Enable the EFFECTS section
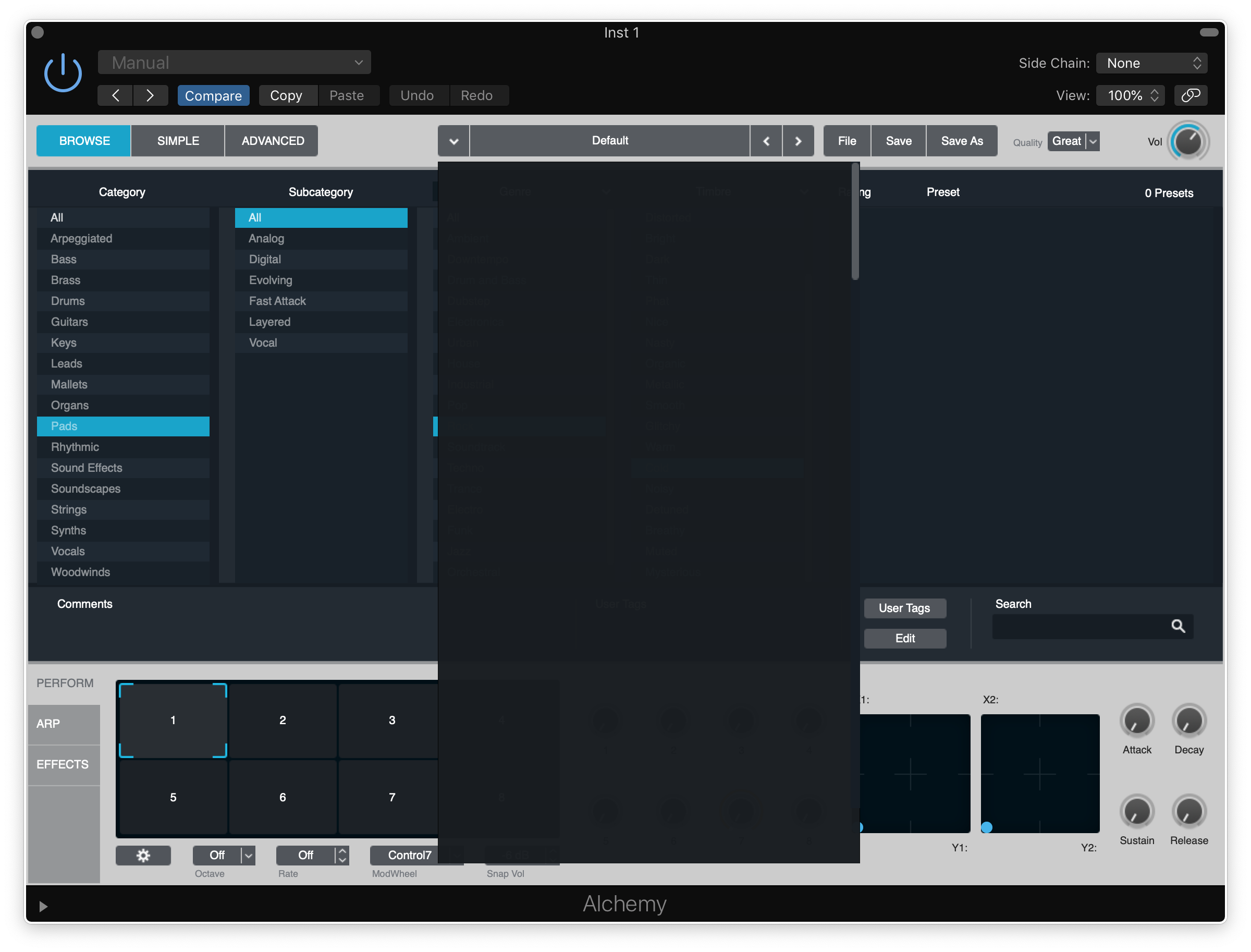The height and width of the screenshot is (952, 1251). (63, 764)
